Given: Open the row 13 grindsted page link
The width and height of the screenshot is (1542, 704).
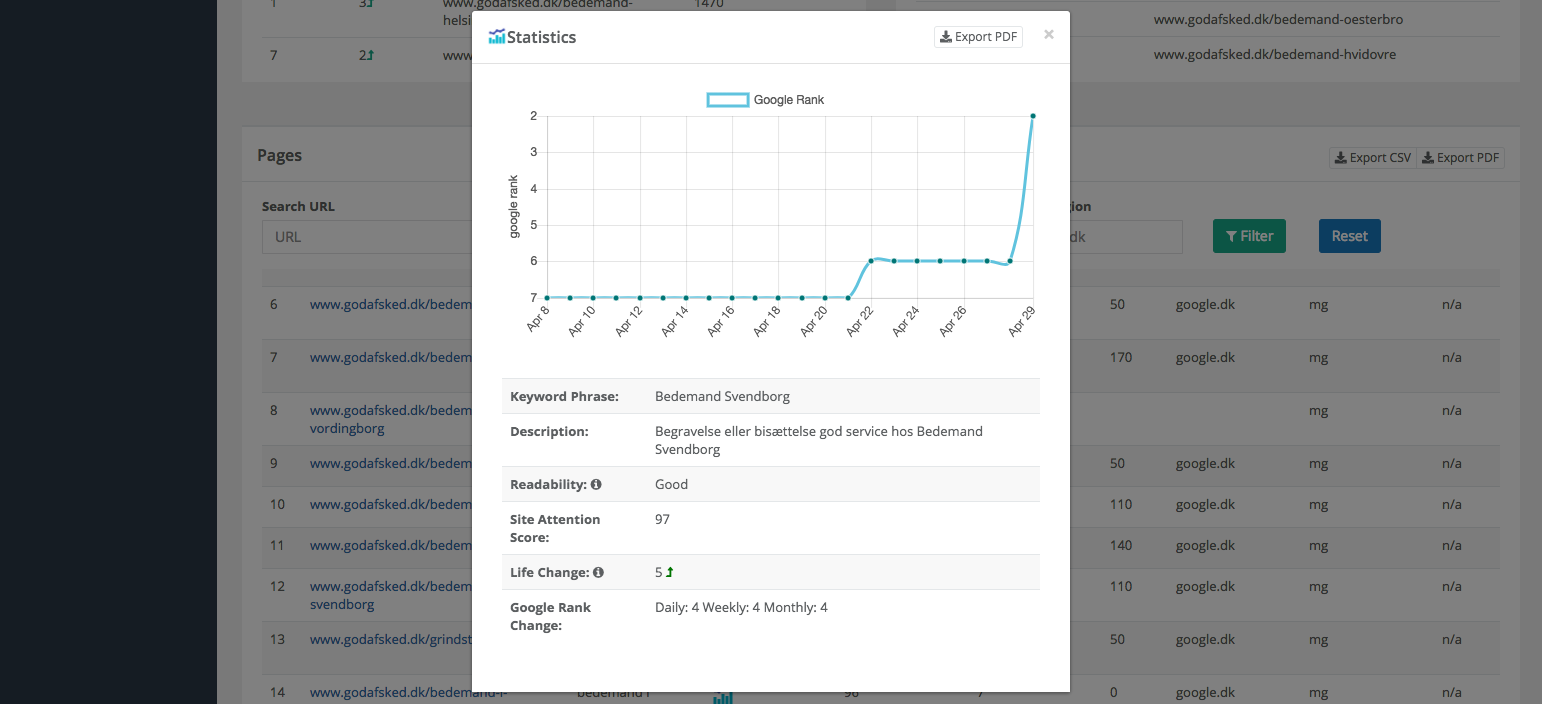Looking at the screenshot, I should (390, 639).
